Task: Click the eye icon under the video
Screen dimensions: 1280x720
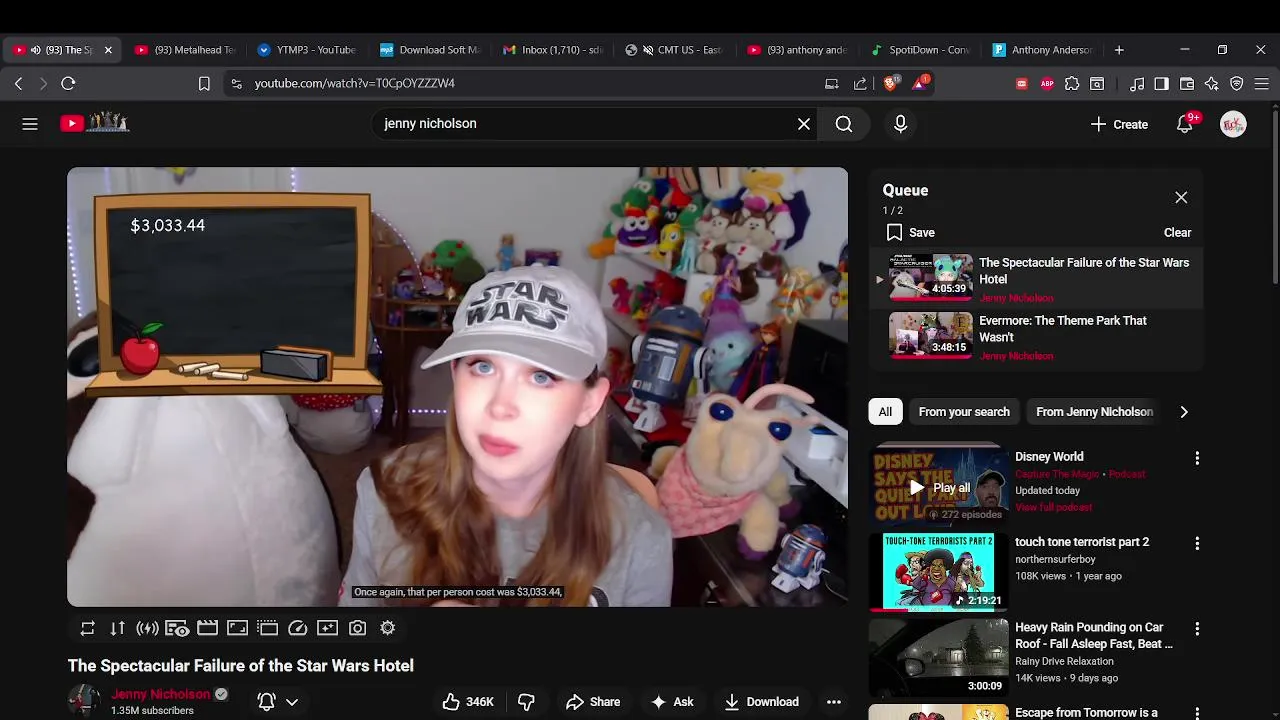Action: pos(178,628)
